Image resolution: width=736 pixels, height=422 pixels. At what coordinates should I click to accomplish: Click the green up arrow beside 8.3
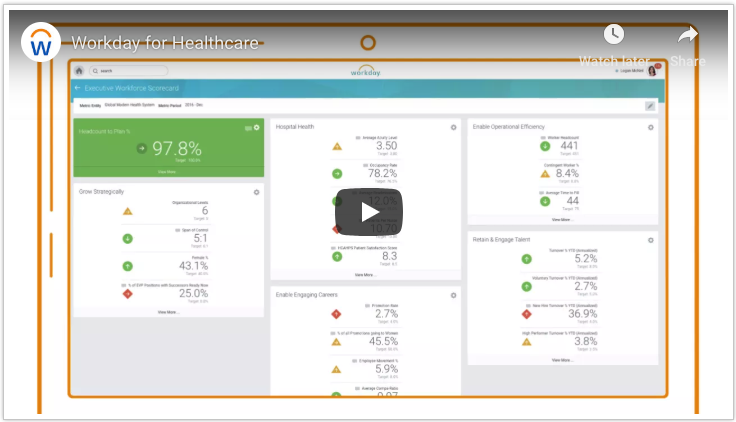click(337, 257)
